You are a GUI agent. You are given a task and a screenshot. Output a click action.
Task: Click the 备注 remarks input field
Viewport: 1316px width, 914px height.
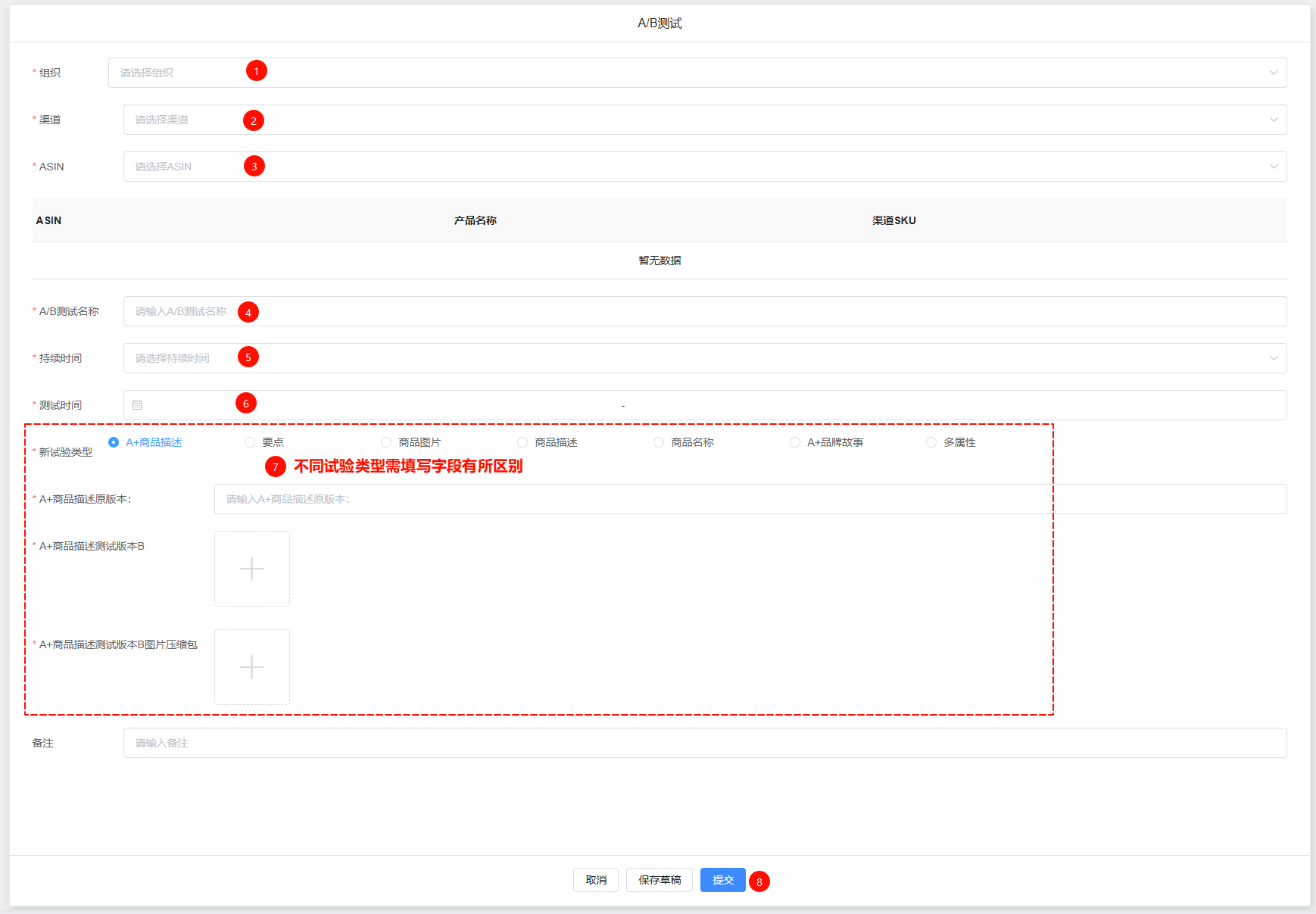tap(704, 743)
